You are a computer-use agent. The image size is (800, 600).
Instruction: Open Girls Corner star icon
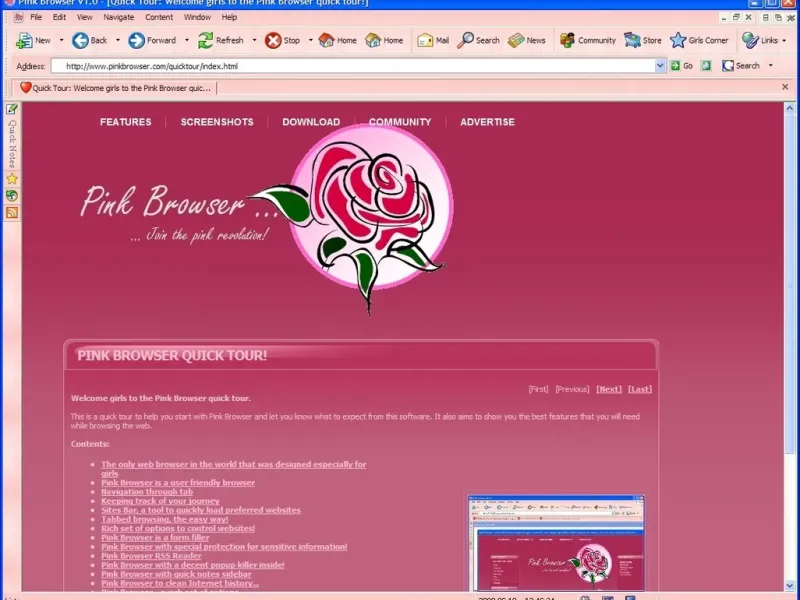[x=678, y=40]
